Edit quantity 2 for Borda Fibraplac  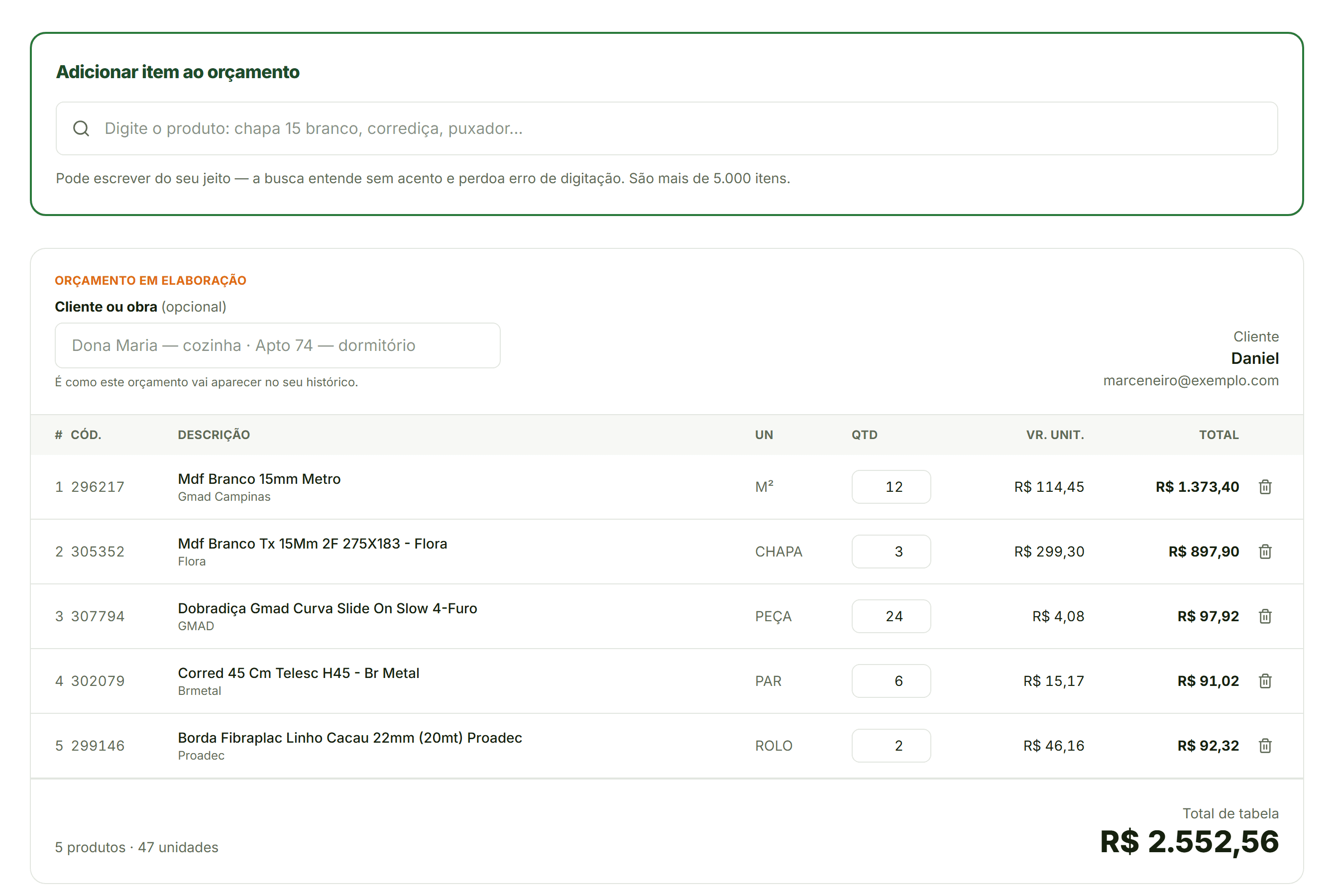pos(890,745)
